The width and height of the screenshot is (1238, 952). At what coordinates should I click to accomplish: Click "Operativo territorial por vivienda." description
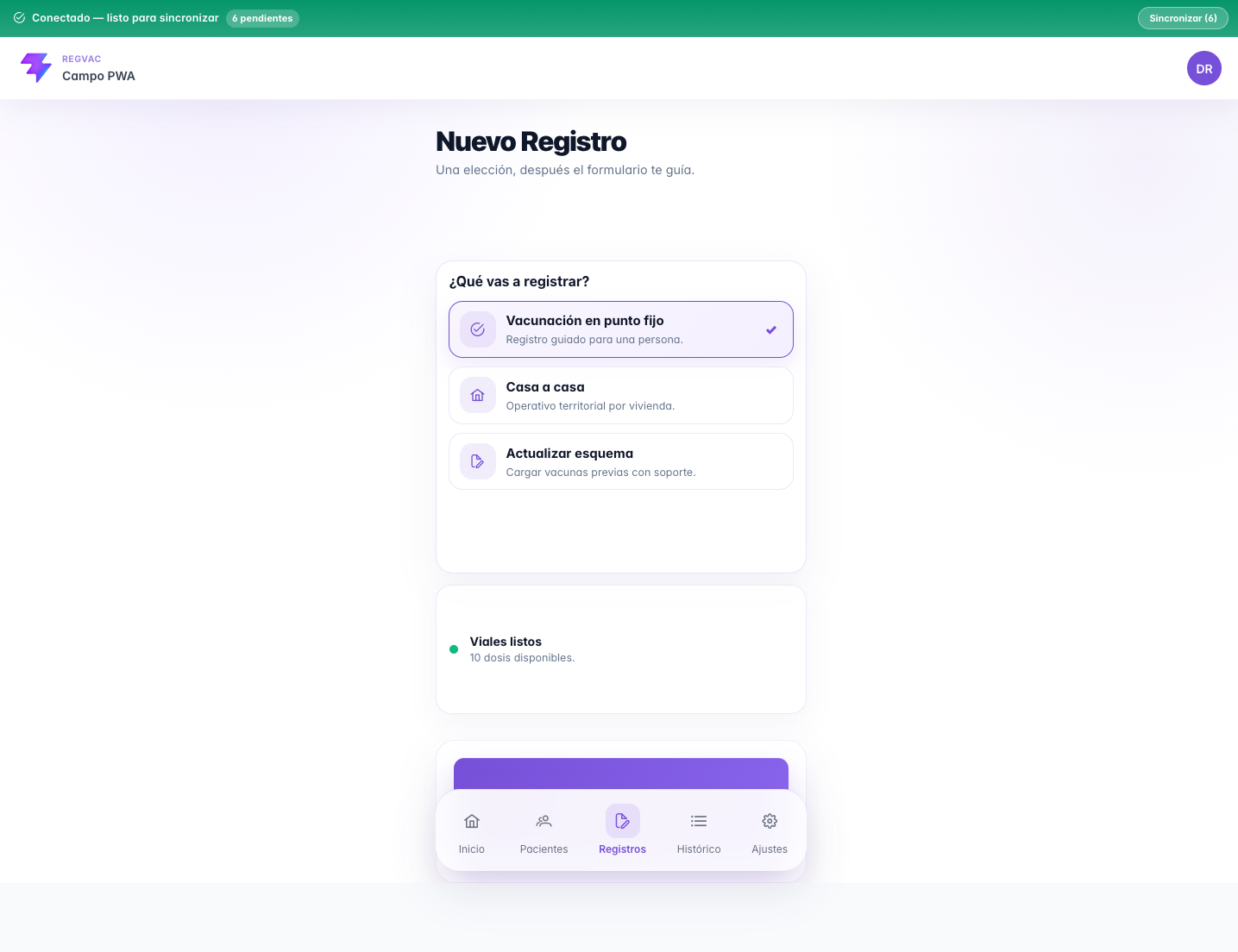(x=590, y=406)
